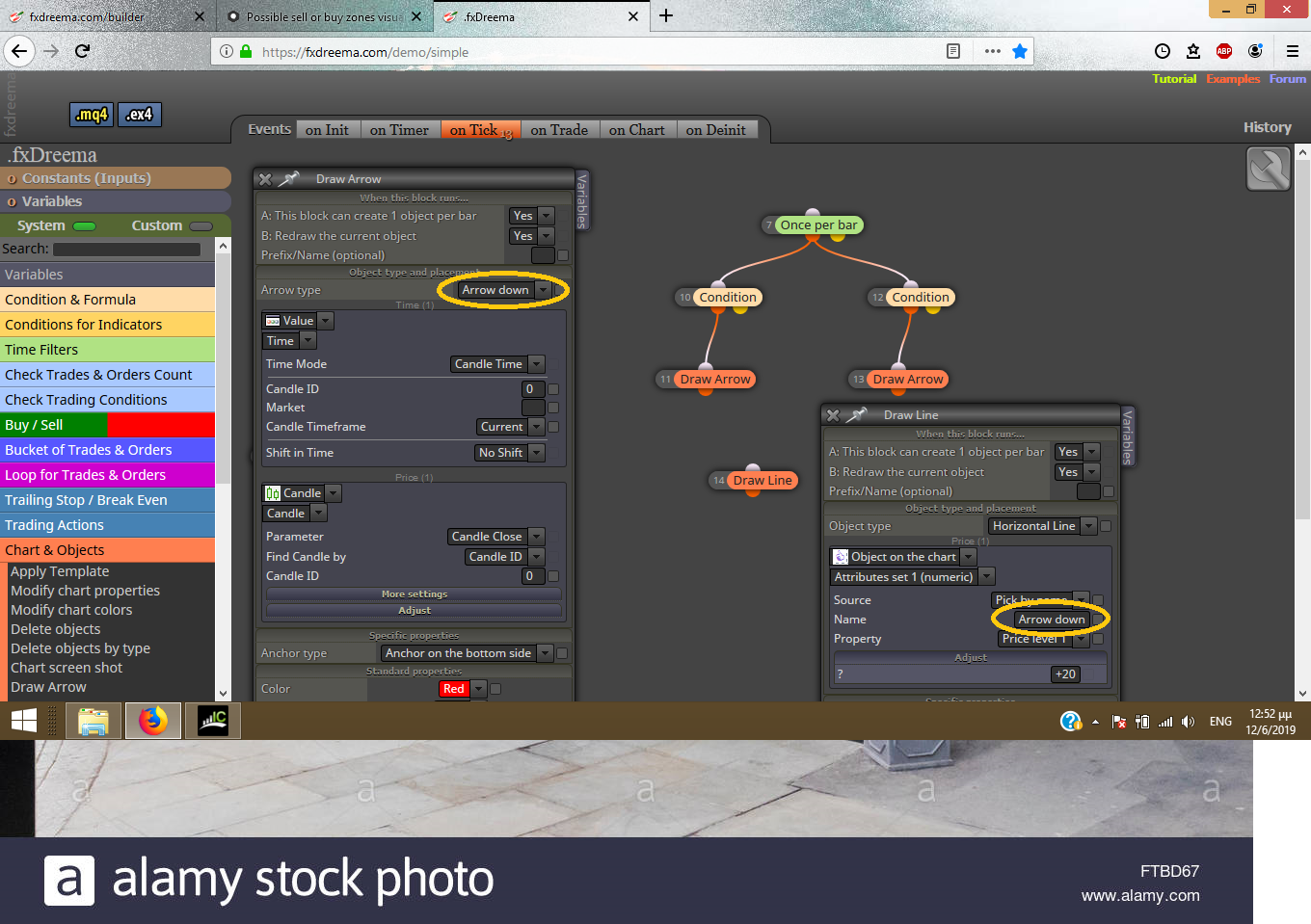The height and width of the screenshot is (924, 1311).
Task: Open Candle Timeframe Current dropdown
Action: [x=511, y=427]
